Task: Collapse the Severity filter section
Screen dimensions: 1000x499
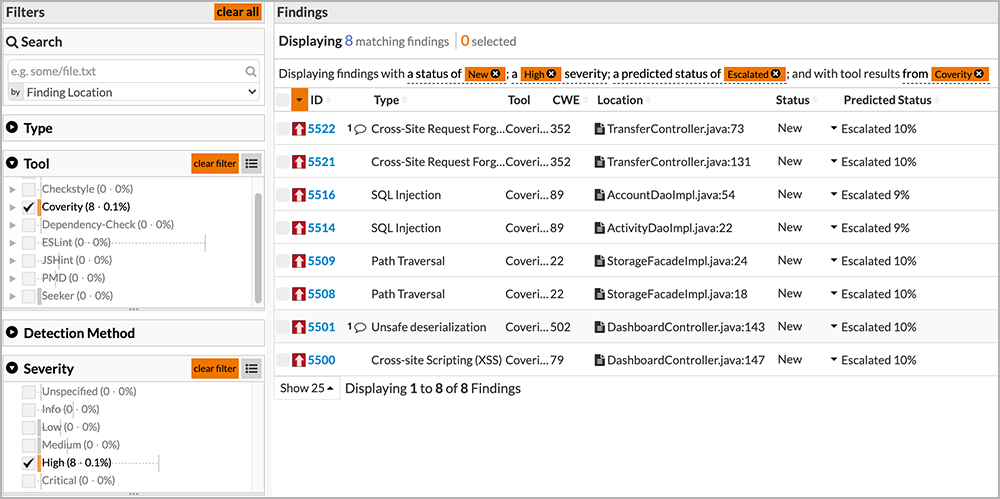Action: [12, 369]
